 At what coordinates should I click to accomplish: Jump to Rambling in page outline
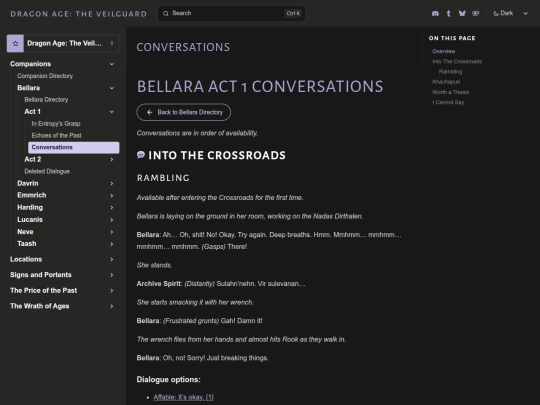450,72
